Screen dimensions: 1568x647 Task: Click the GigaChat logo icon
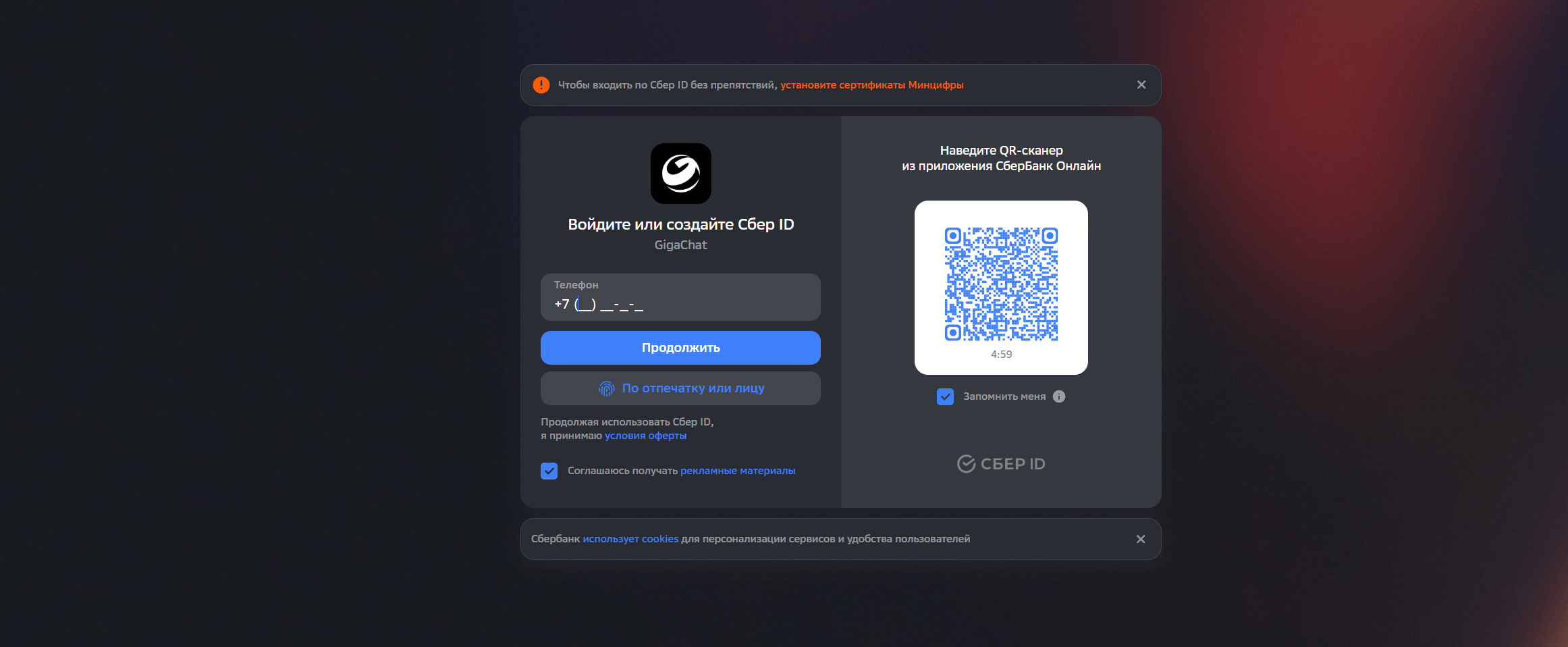point(680,174)
